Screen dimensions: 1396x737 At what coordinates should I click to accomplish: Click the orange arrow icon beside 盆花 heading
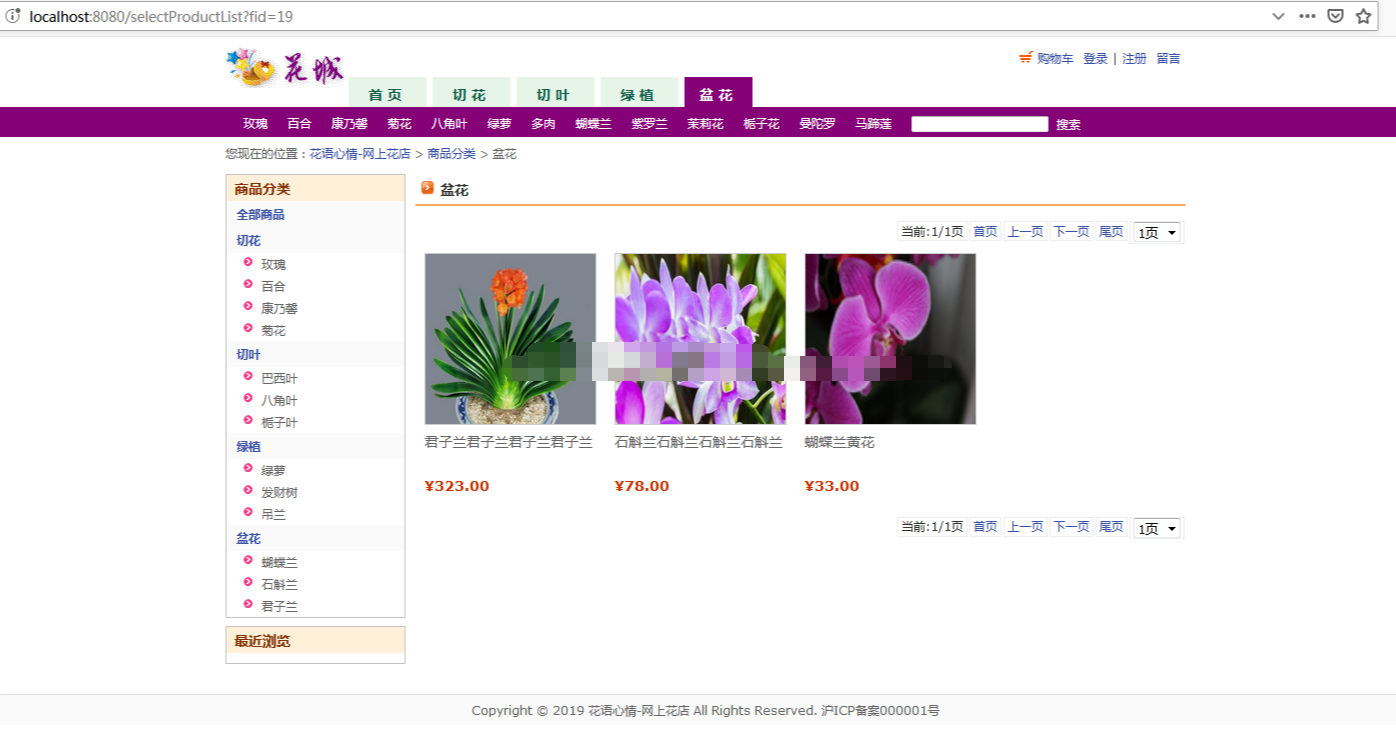coord(428,188)
